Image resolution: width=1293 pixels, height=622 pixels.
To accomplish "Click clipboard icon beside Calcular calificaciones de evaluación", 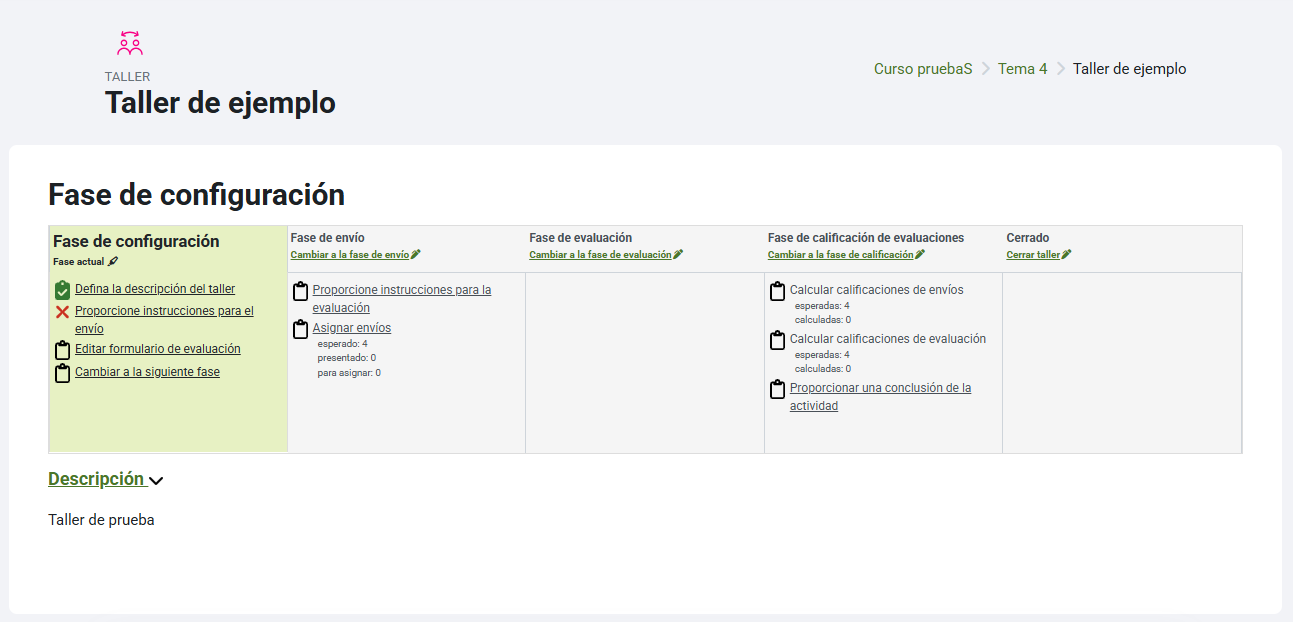I will coord(777,340).
